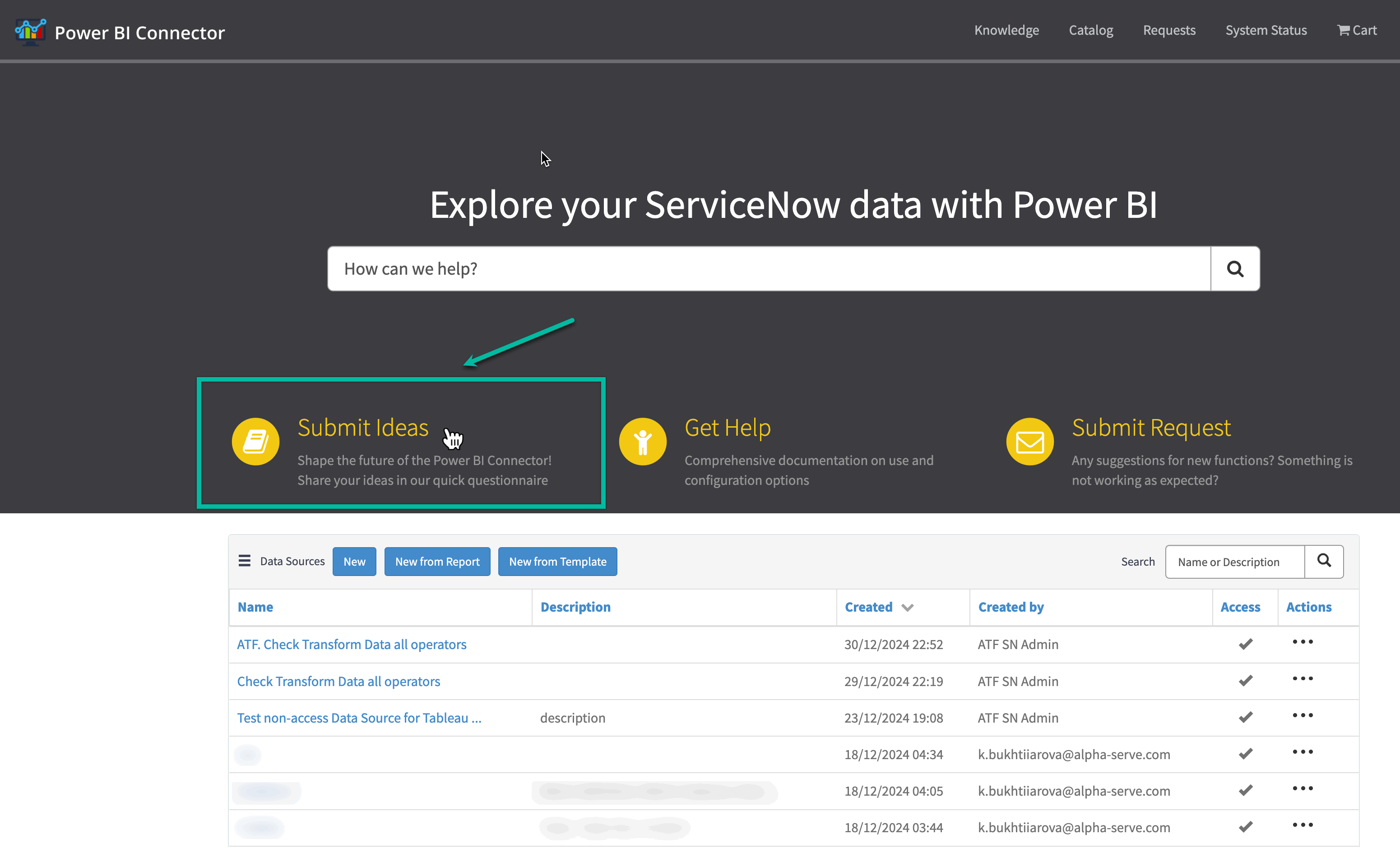Click the Submit Request envelope icon
1400x848 pixels.
coord(1029,441)
